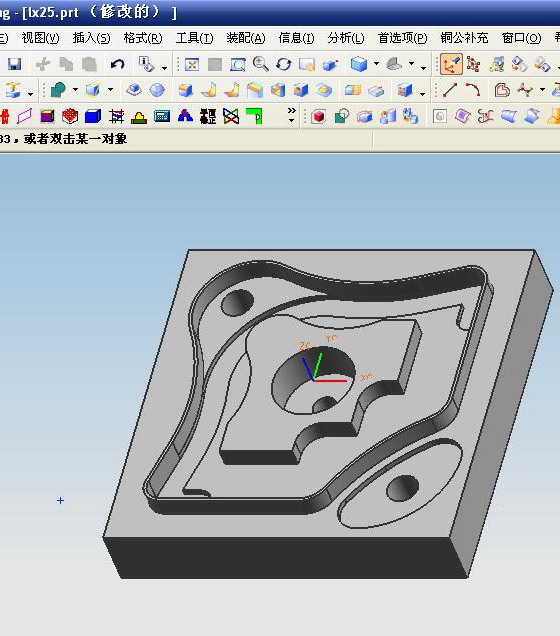Open dropdown next to teal extrude icon
Viewport: 560px width, 636px height.
[75, 90]
